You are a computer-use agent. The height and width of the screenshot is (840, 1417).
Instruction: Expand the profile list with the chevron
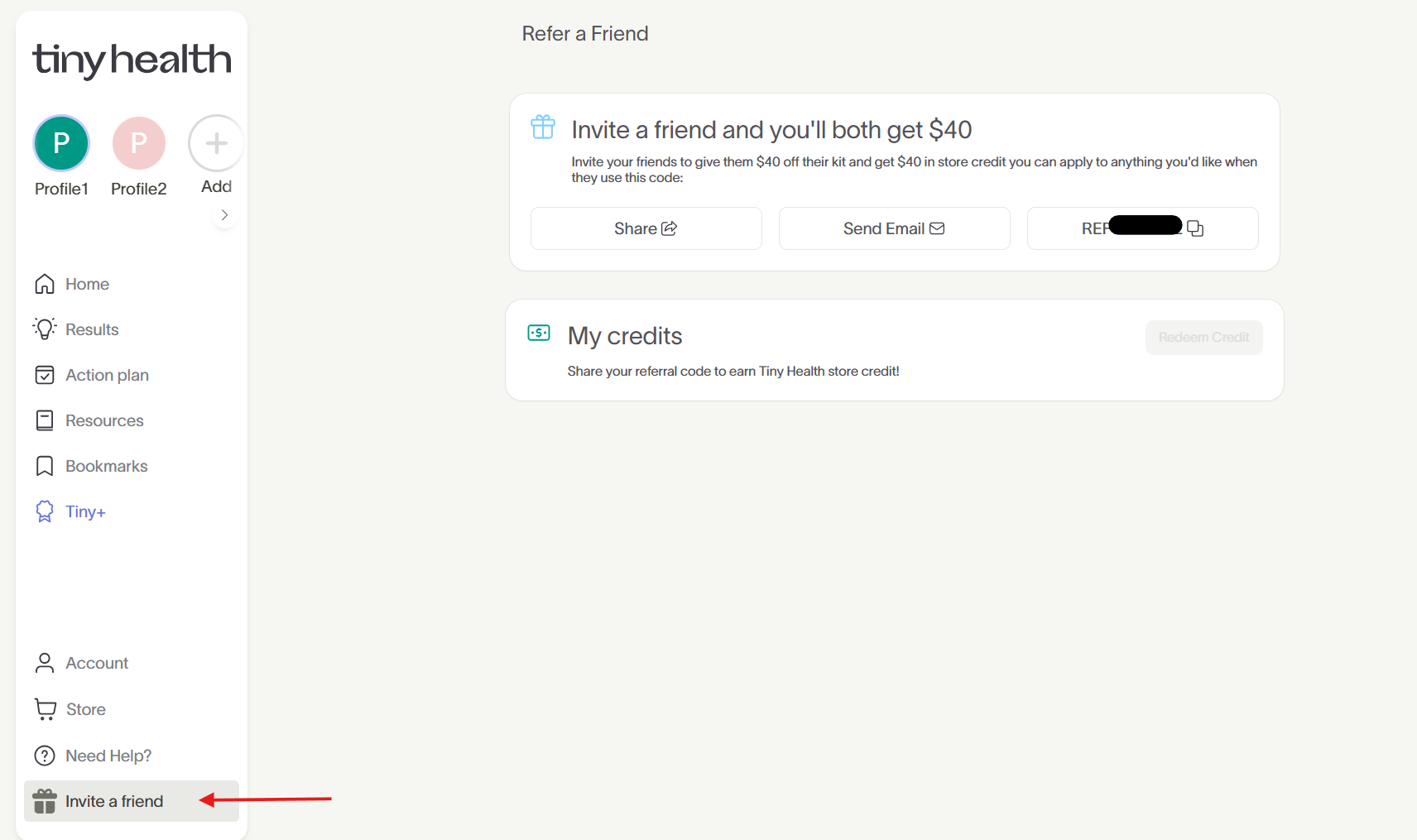click(224, 214)
